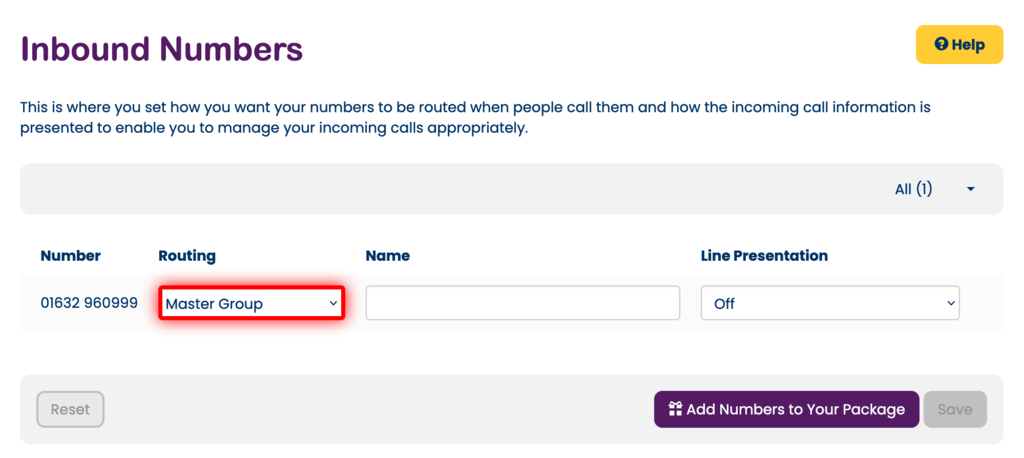Open the Line Presentation Off dropdown
The height and width of the screenshot is (458, 1024).
(829, 303)
